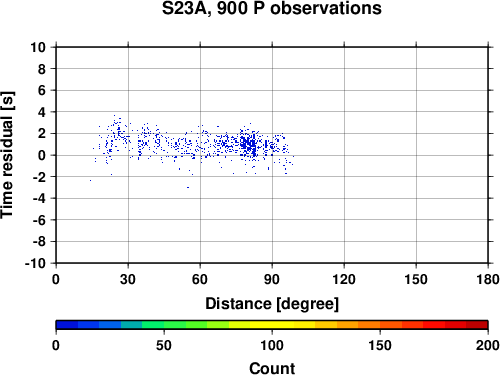Screen dimensions: 500x375
Task: Click the plot title 'S23A, 900 P observations'
Action: tap(271, 8)
